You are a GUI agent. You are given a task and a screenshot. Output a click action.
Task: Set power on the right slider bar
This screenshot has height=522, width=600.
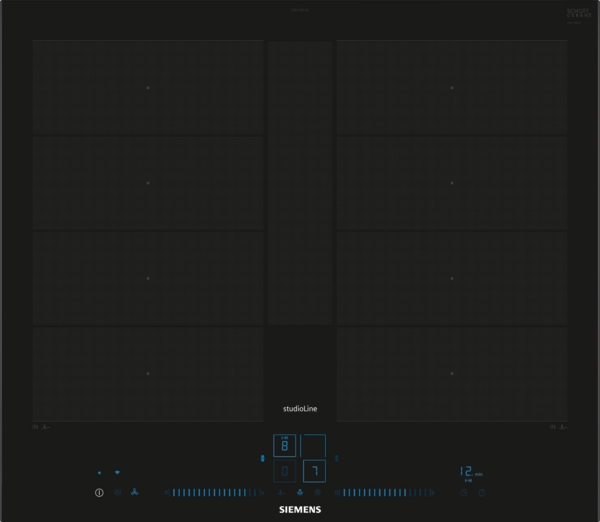(x=385, y=492)
